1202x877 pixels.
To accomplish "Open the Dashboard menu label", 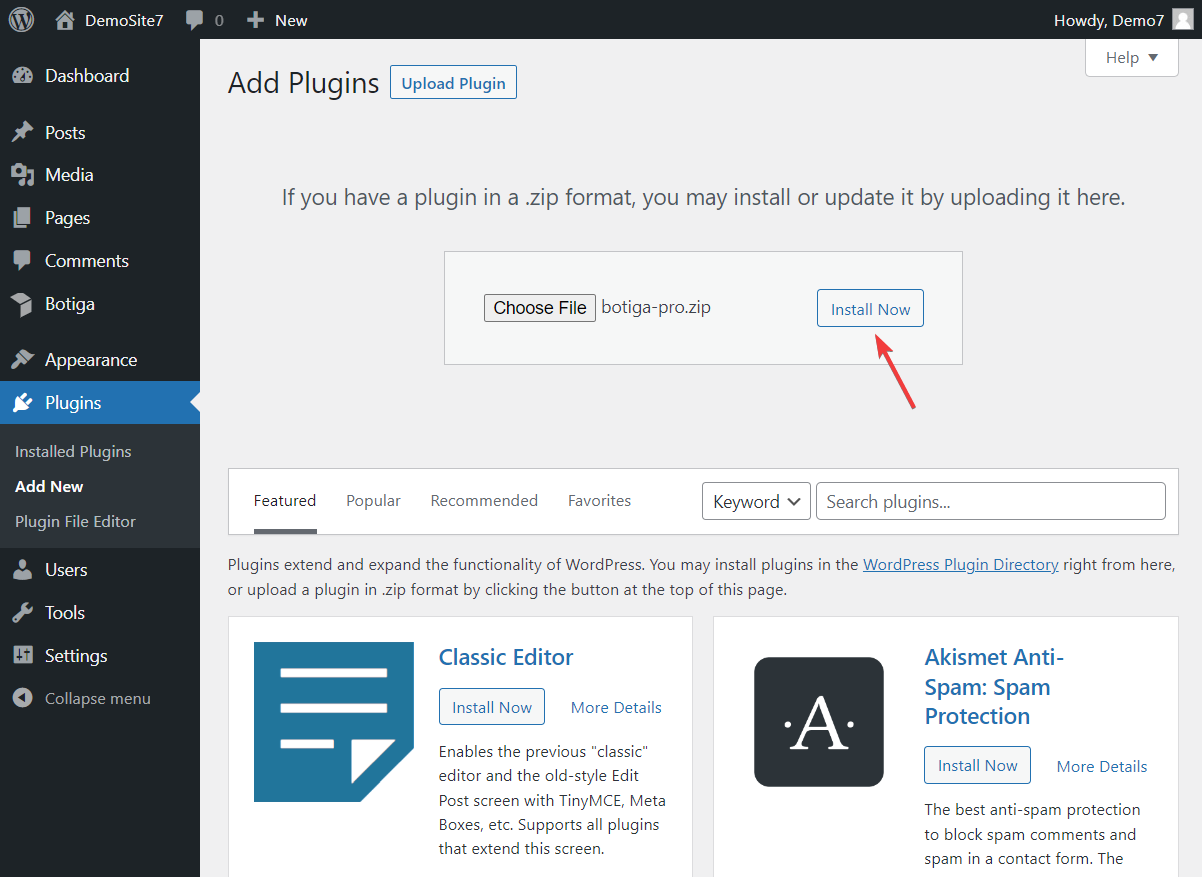I will pyautogui.click(x=87, y=76).
